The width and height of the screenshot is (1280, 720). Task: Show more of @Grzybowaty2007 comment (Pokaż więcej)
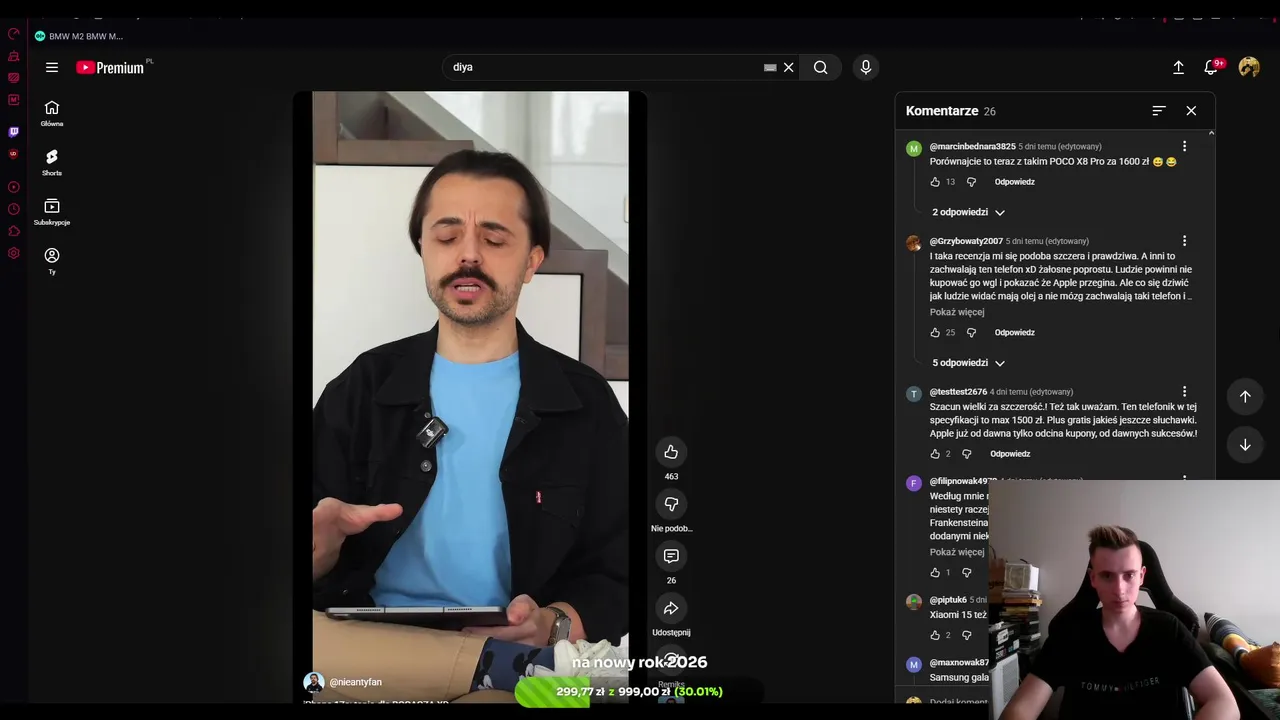(x=957, y=312)
